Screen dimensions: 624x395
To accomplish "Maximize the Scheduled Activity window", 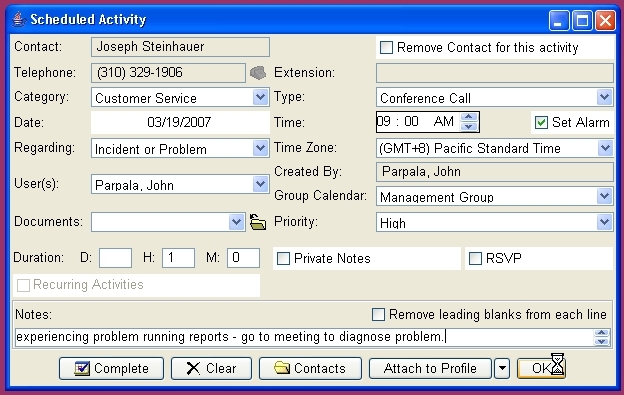I will point(582,20).
